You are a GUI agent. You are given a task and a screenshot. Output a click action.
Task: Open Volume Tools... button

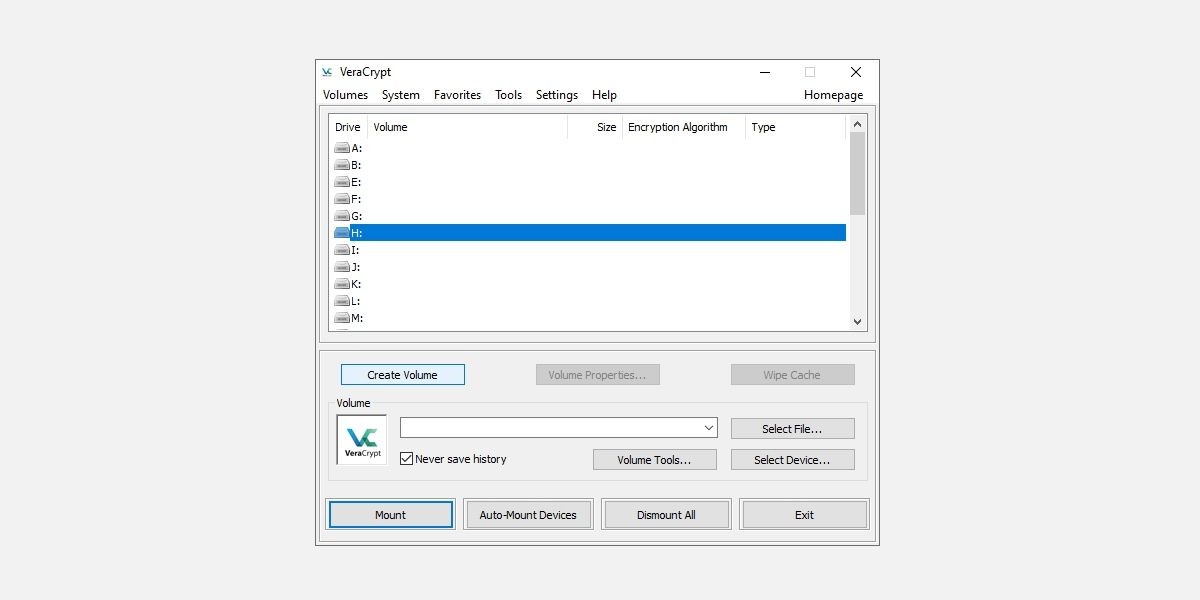(x=654, y=460)
